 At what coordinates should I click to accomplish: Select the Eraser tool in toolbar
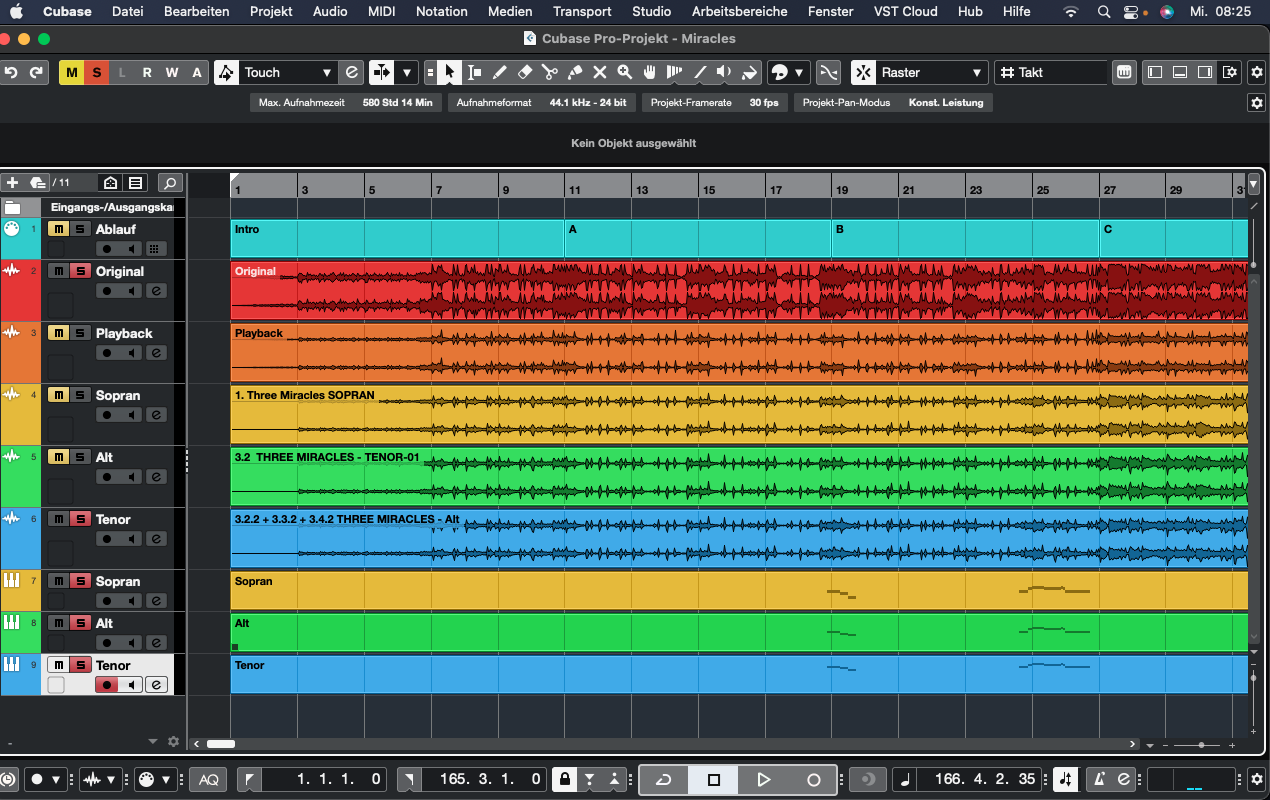pos(524,72)
